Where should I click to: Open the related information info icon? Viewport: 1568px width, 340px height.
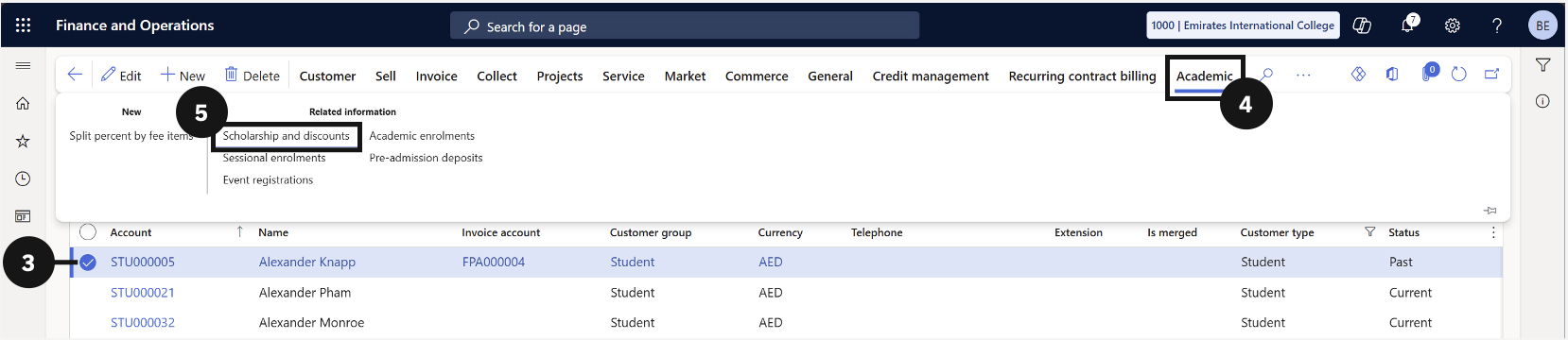coord(1542,101)
